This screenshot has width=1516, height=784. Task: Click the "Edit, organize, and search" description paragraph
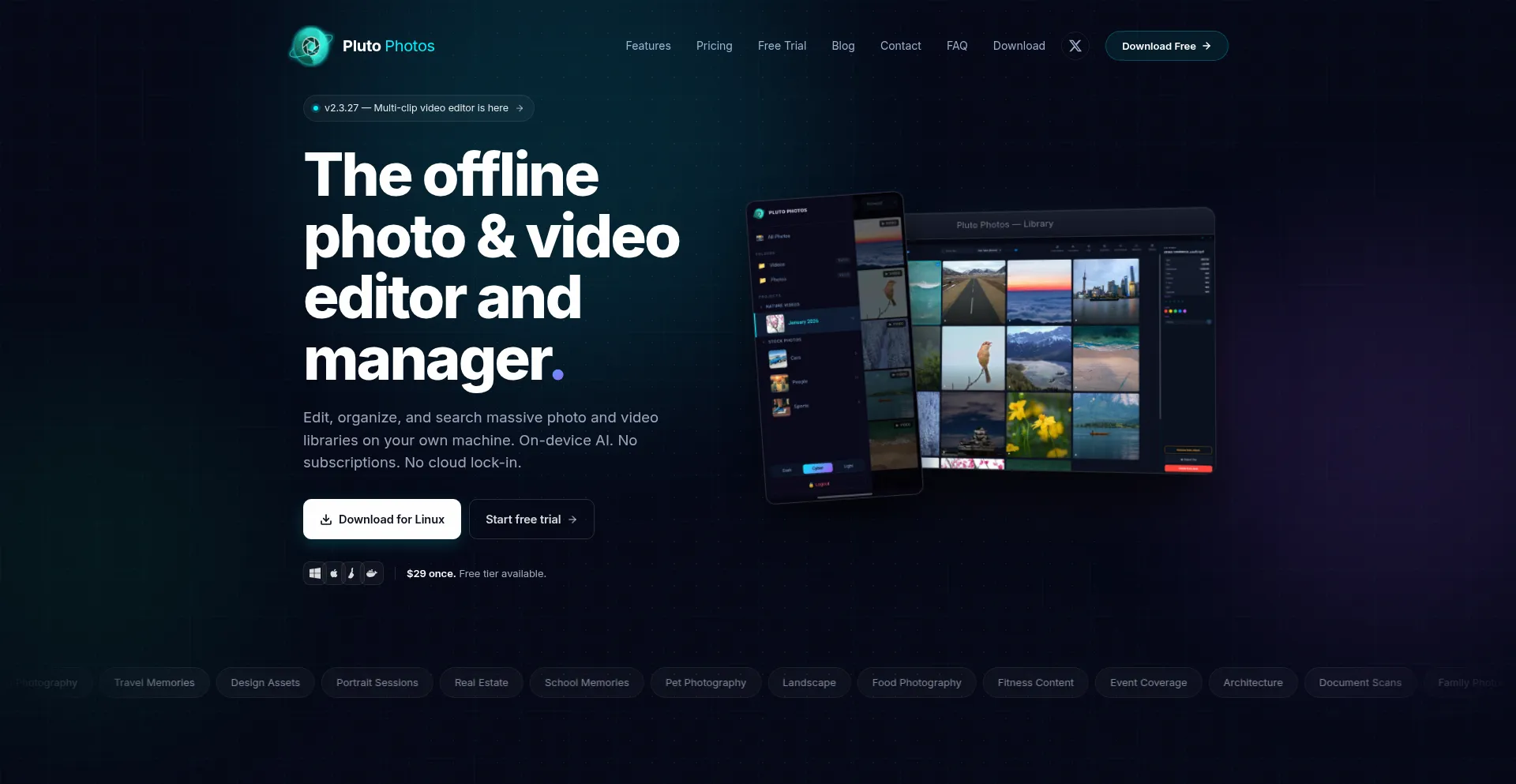481,440
